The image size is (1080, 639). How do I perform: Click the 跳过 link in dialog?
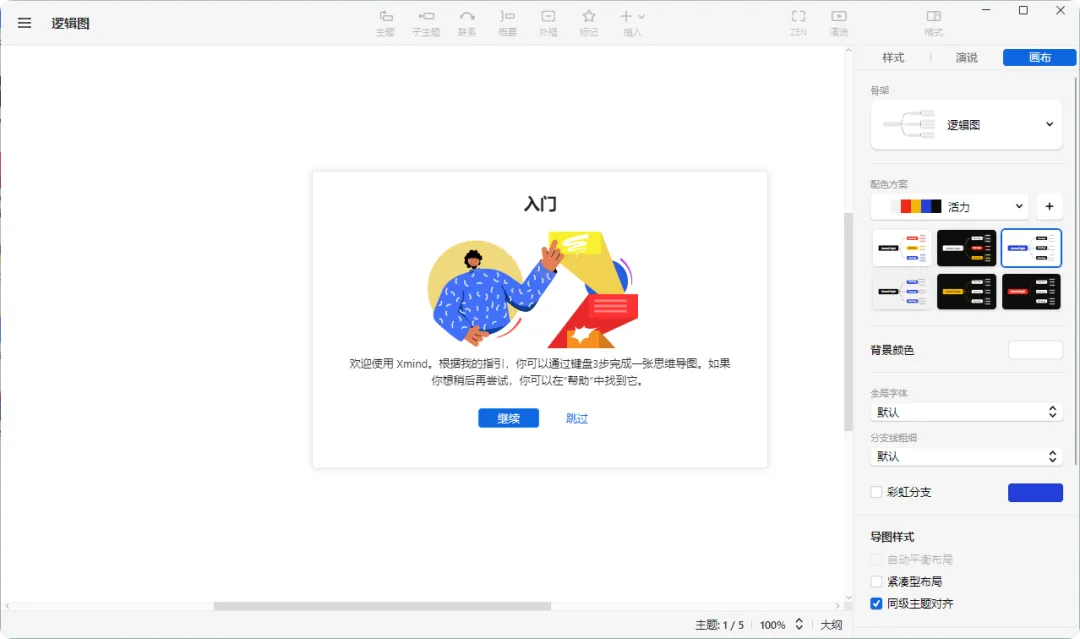click(x=577, y=418)
